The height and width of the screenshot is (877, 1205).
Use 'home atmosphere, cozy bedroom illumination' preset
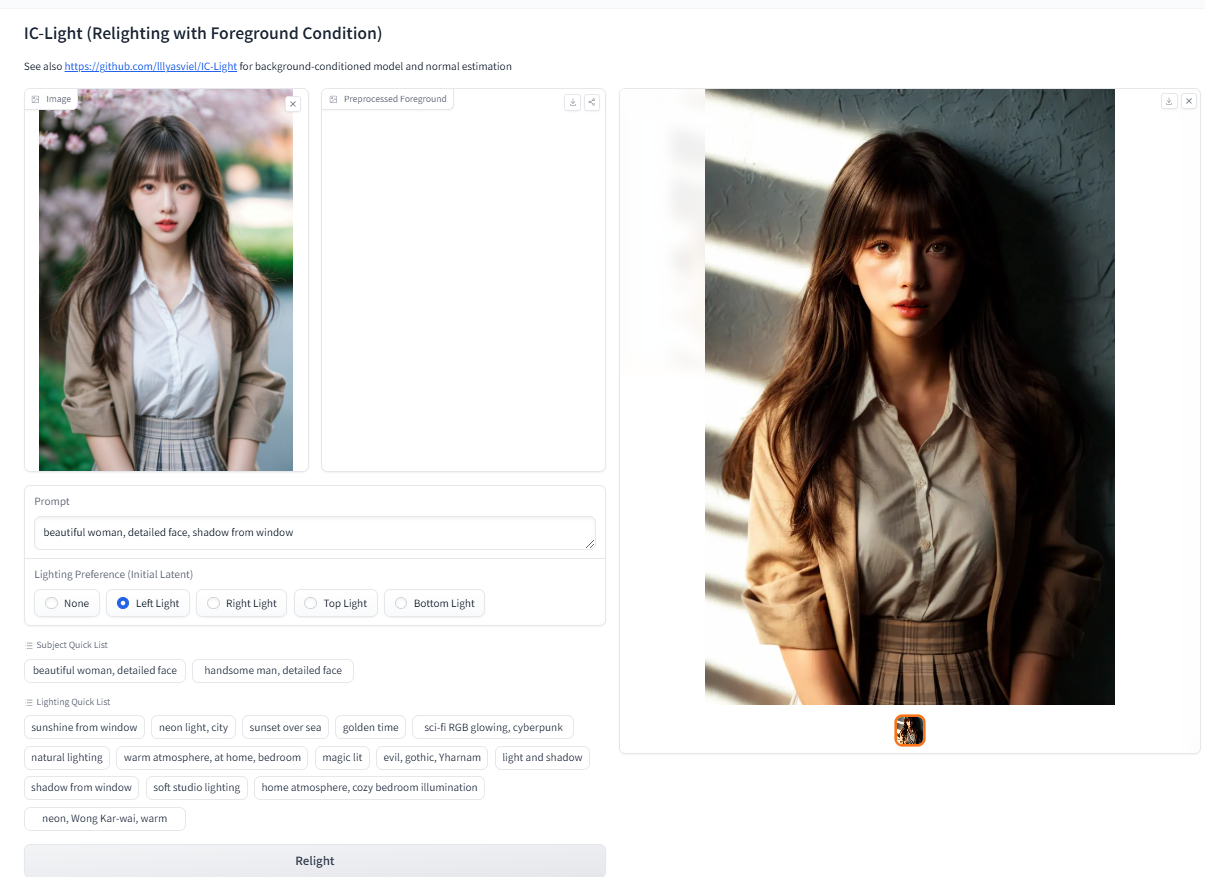point(369,787)
